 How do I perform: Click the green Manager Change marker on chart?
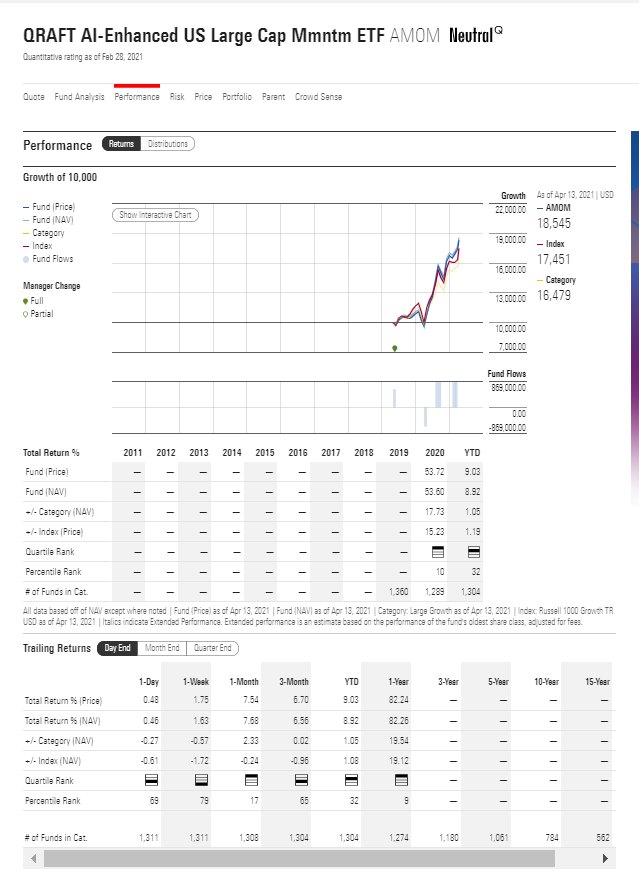pos(395,348)
